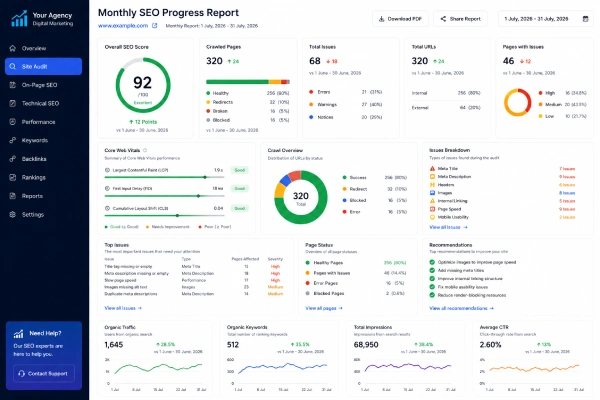
Task: Click the Download PDF button
Action: 400,19
